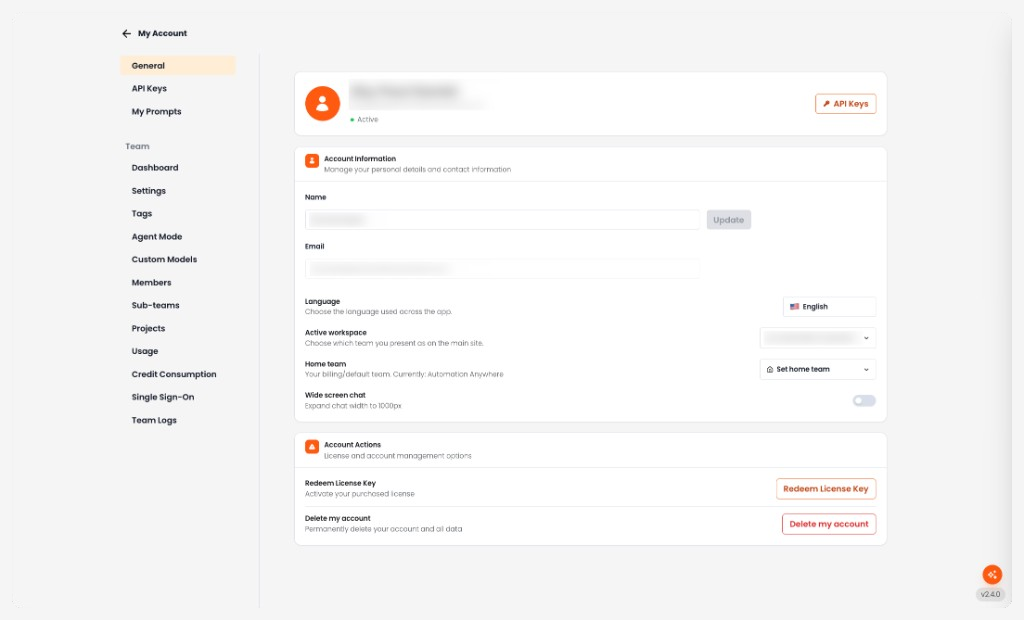The width and height of the screenshot is (1024, 620).
Task: Open Single Sign-On page
Action: click(x=163, y=397)
